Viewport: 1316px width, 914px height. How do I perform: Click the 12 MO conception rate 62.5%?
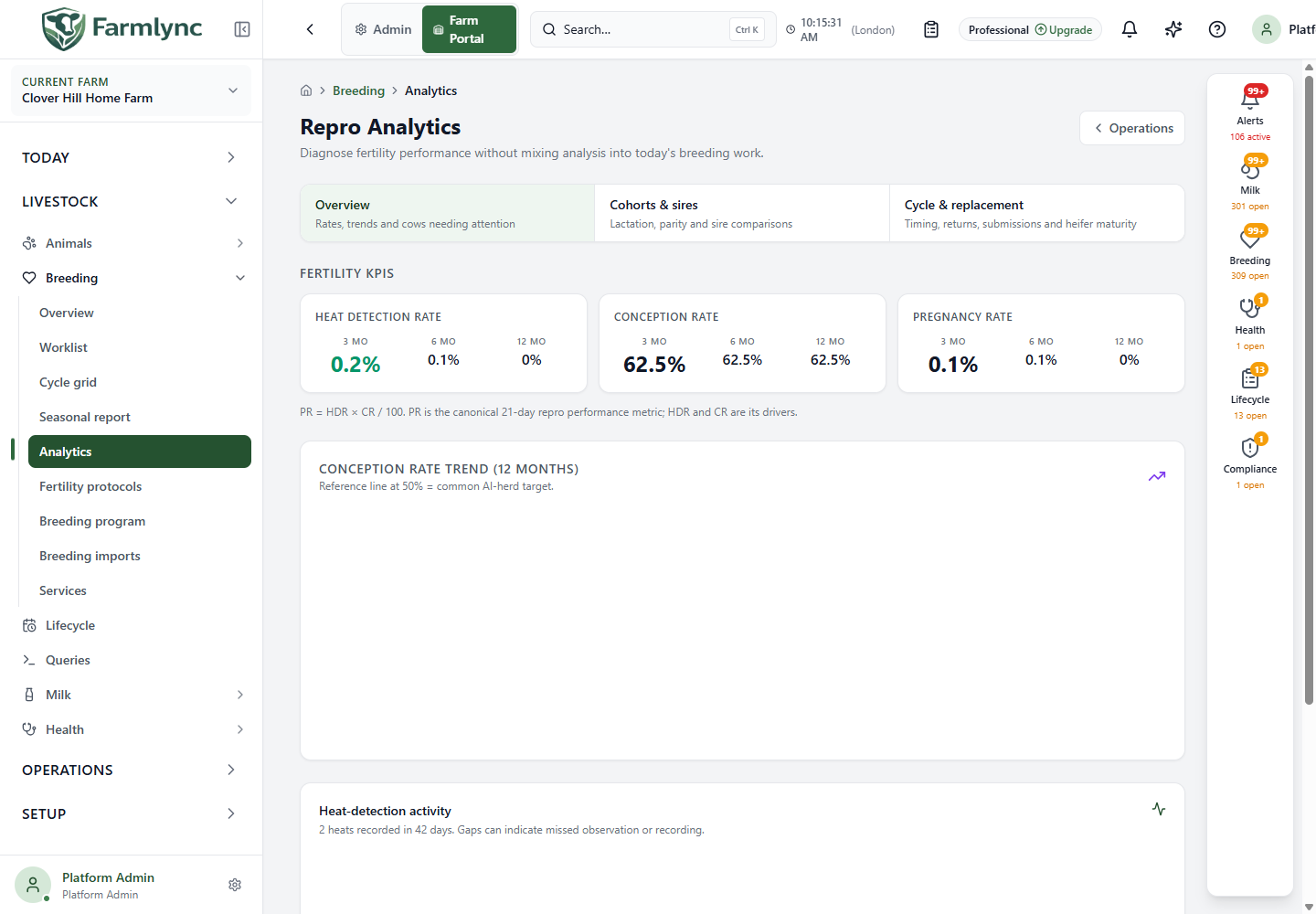(830, 360)
